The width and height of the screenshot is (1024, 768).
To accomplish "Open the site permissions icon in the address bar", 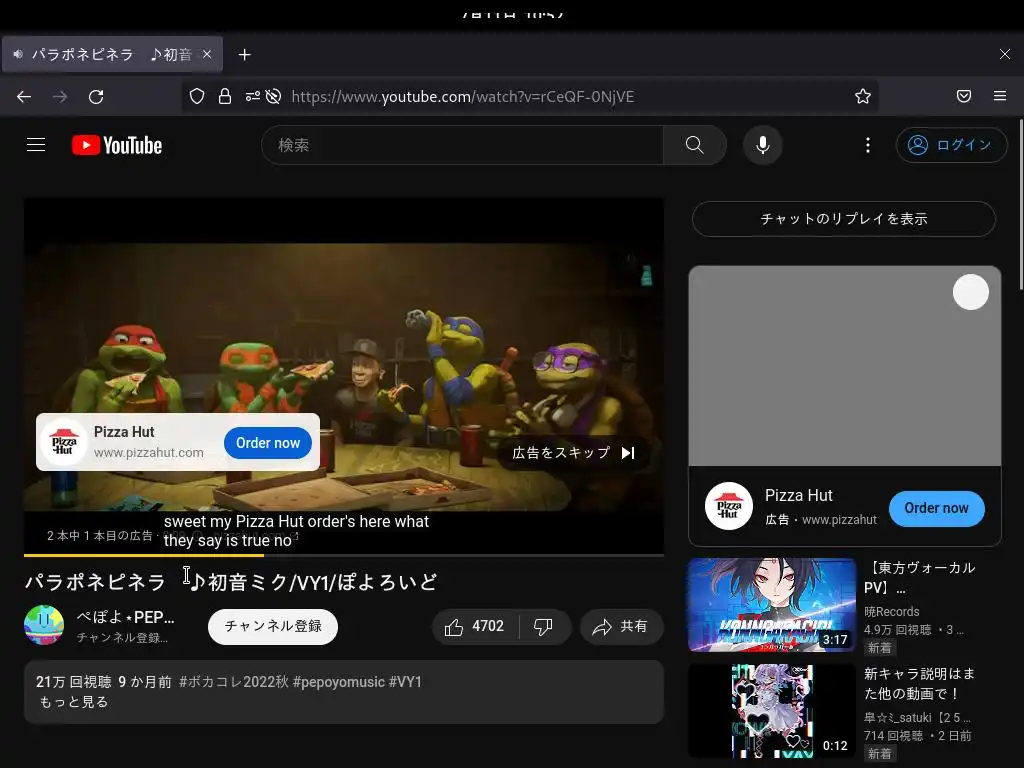I will (253, 97).
